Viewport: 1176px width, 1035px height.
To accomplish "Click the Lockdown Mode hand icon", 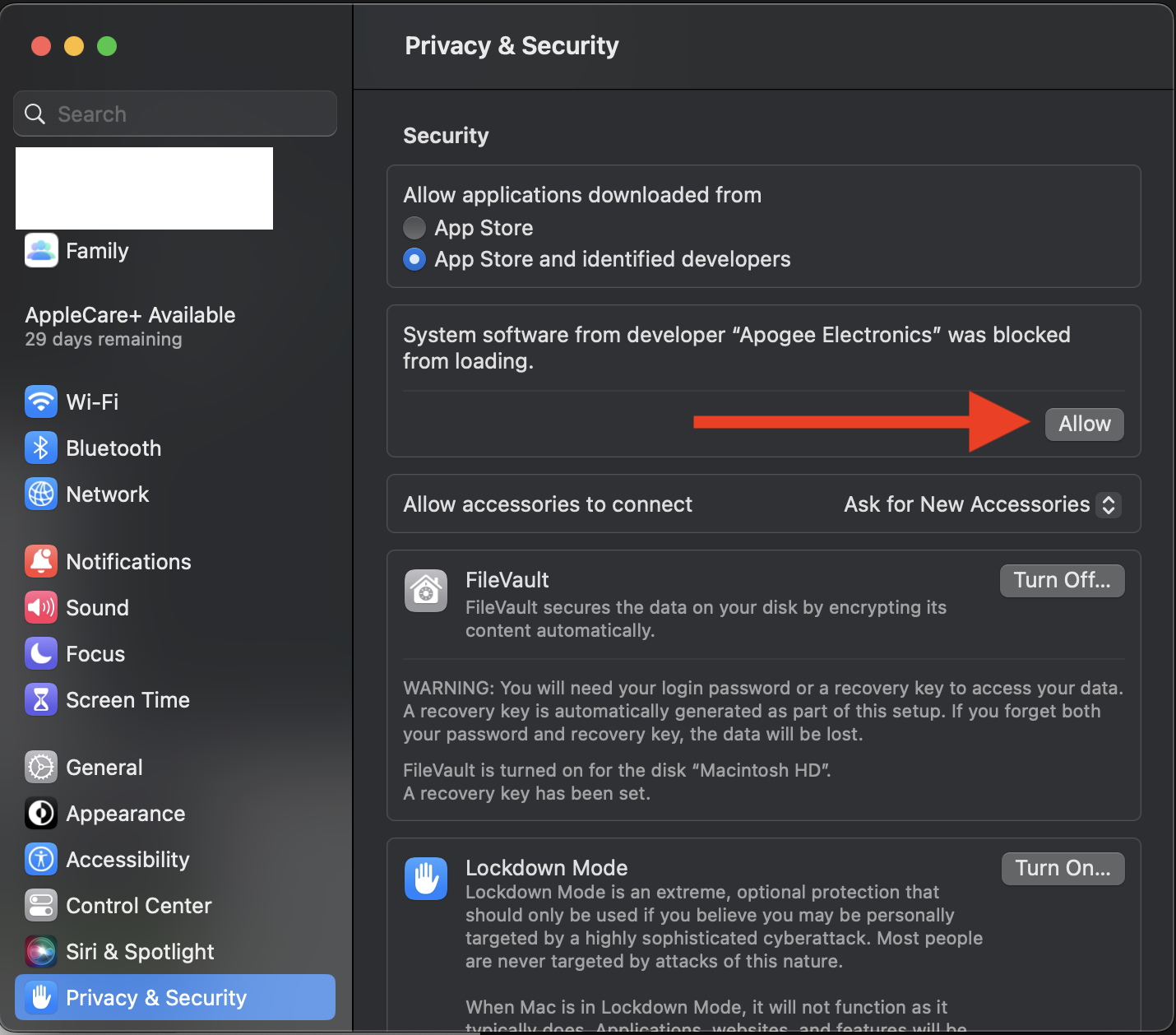I will click(x=425, y=879).
